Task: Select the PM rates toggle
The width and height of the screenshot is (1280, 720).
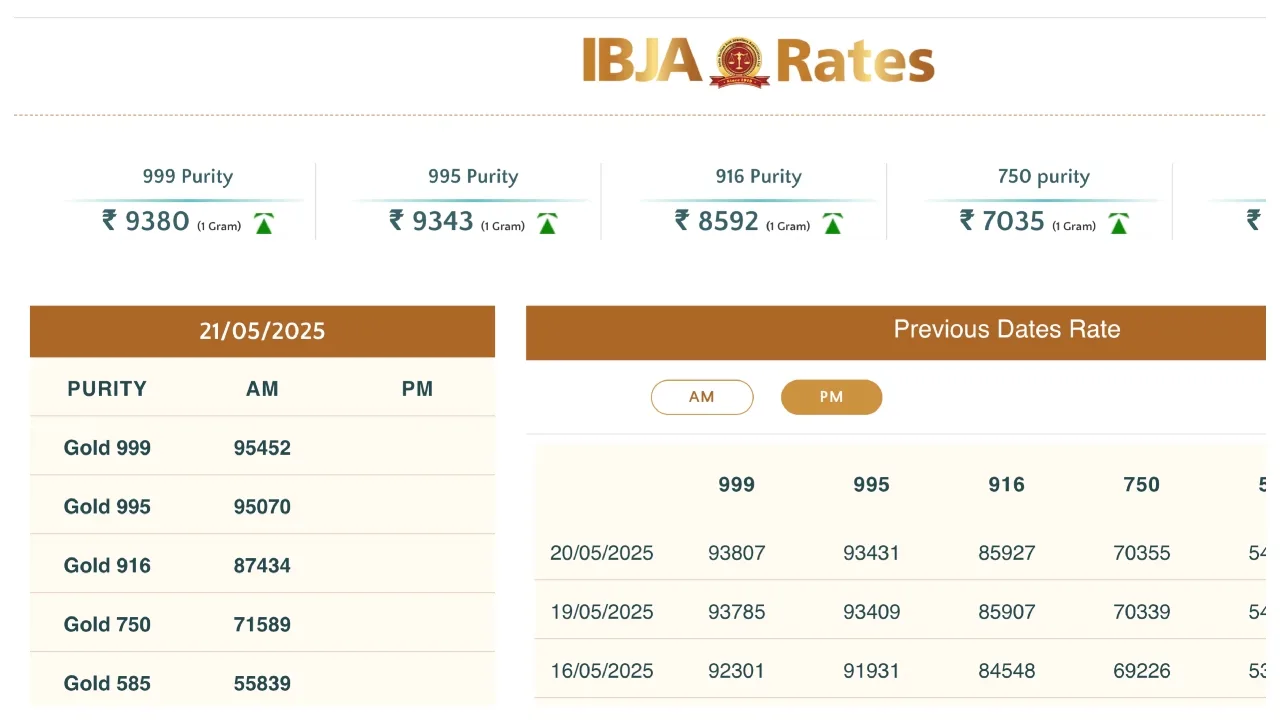Action: [x=831, y=397]
